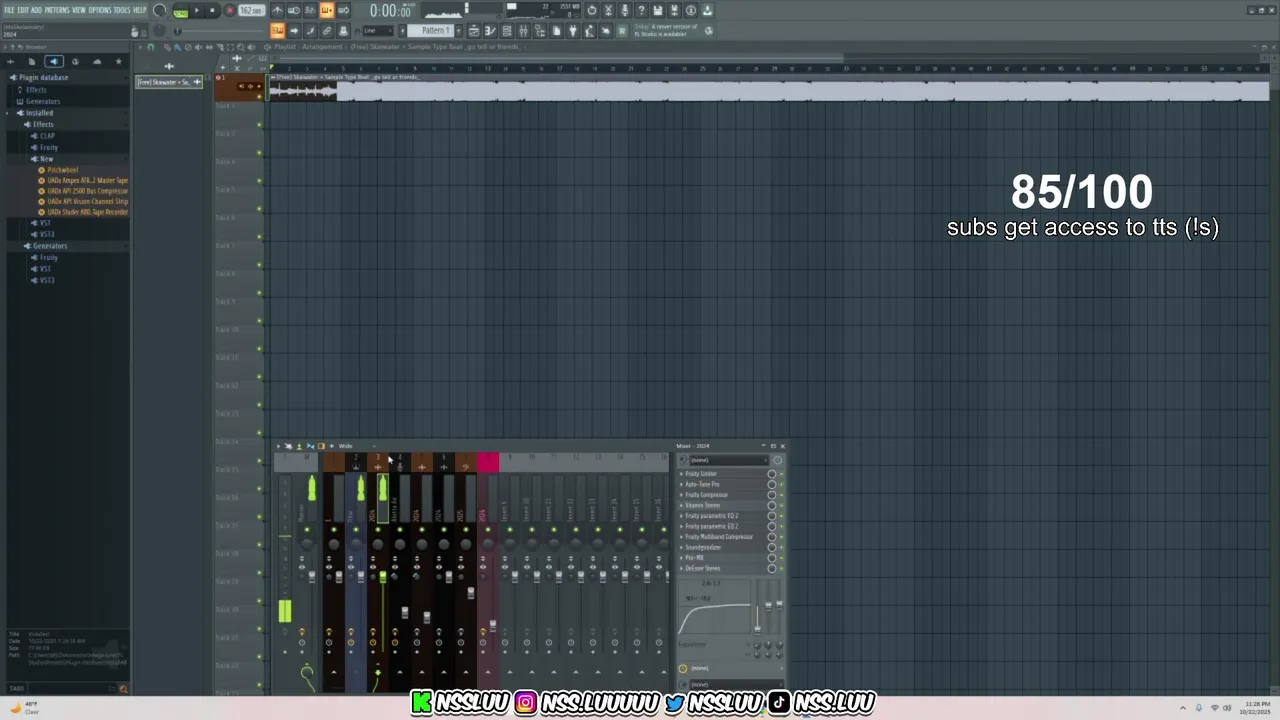
Task: Open the Mixer view icon
Action: coord(523,31)
